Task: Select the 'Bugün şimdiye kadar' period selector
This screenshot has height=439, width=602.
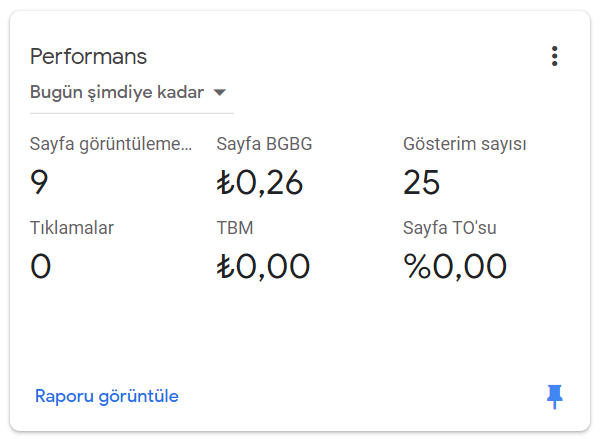Action: pos(132,93)
